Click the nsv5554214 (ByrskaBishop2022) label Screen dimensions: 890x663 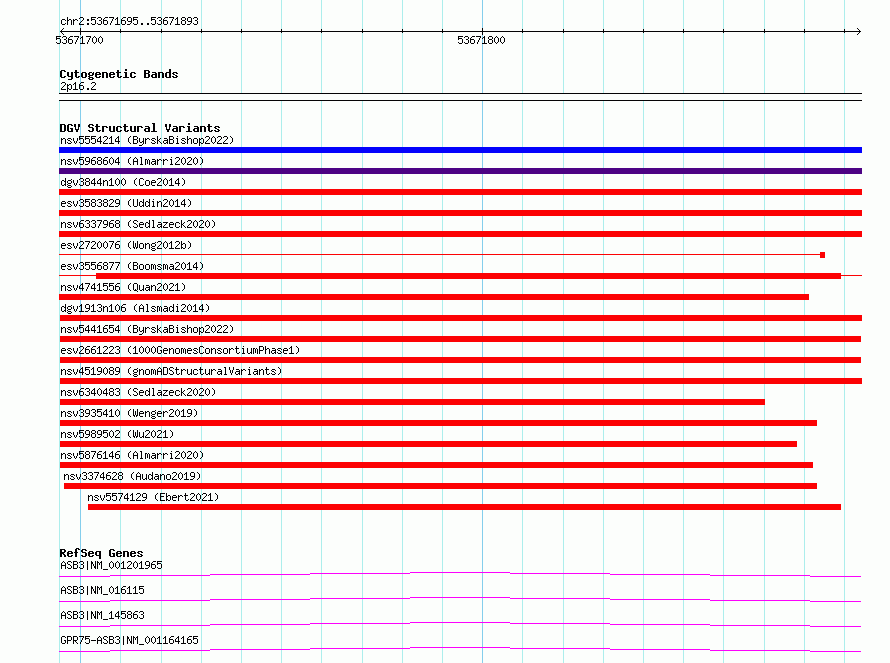click(147, 140)
